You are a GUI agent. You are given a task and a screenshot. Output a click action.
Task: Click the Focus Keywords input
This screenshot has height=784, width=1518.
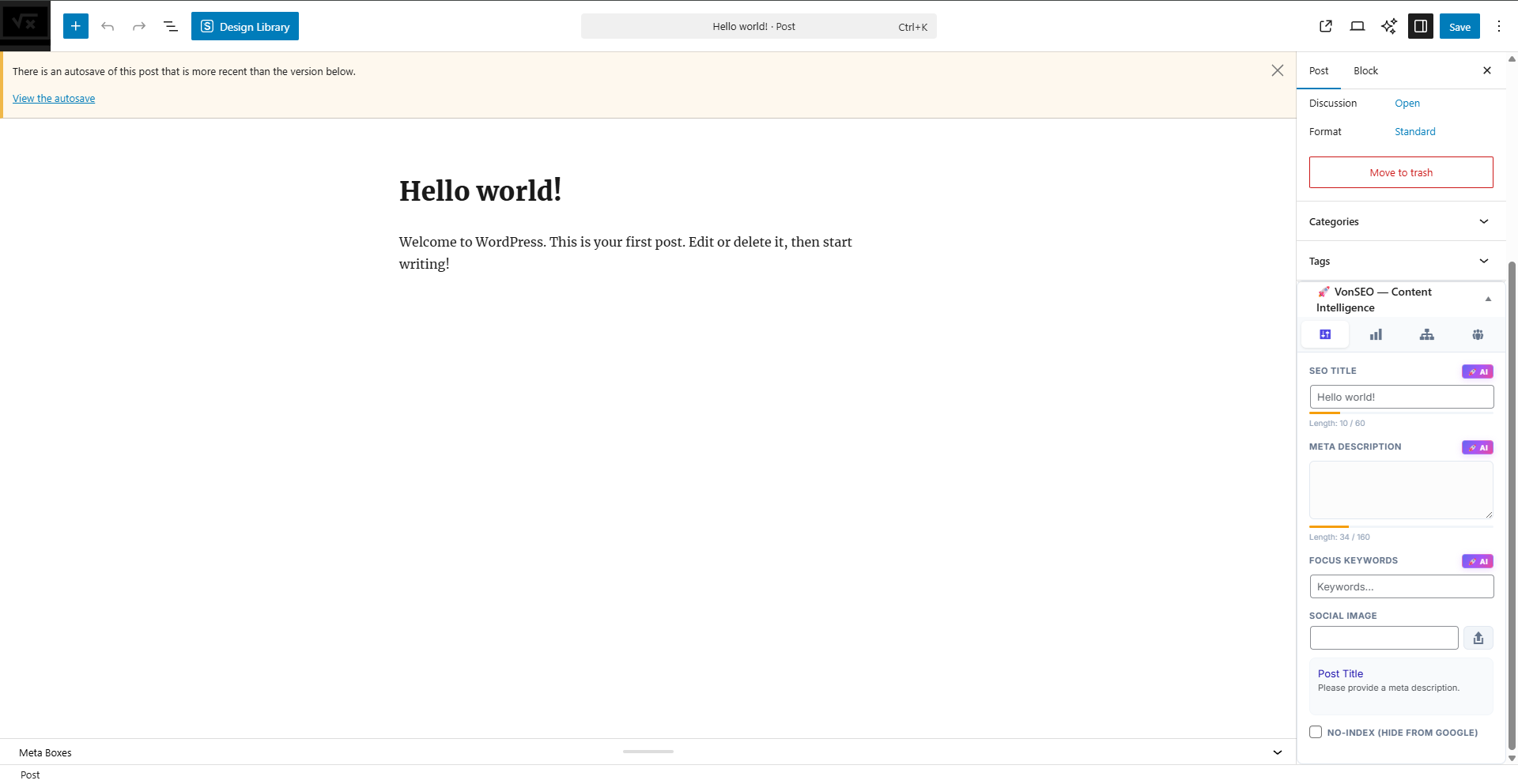1402,586
